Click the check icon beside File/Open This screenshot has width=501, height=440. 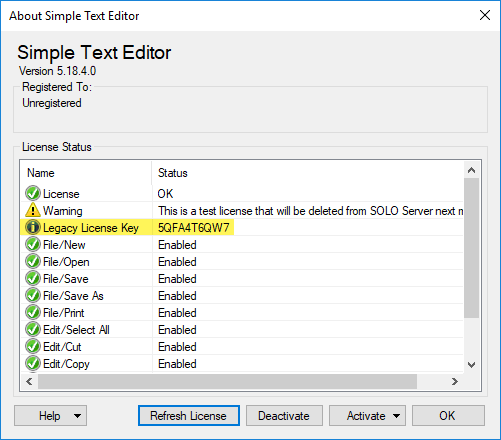pyautogui.click(x=33, y=261)
